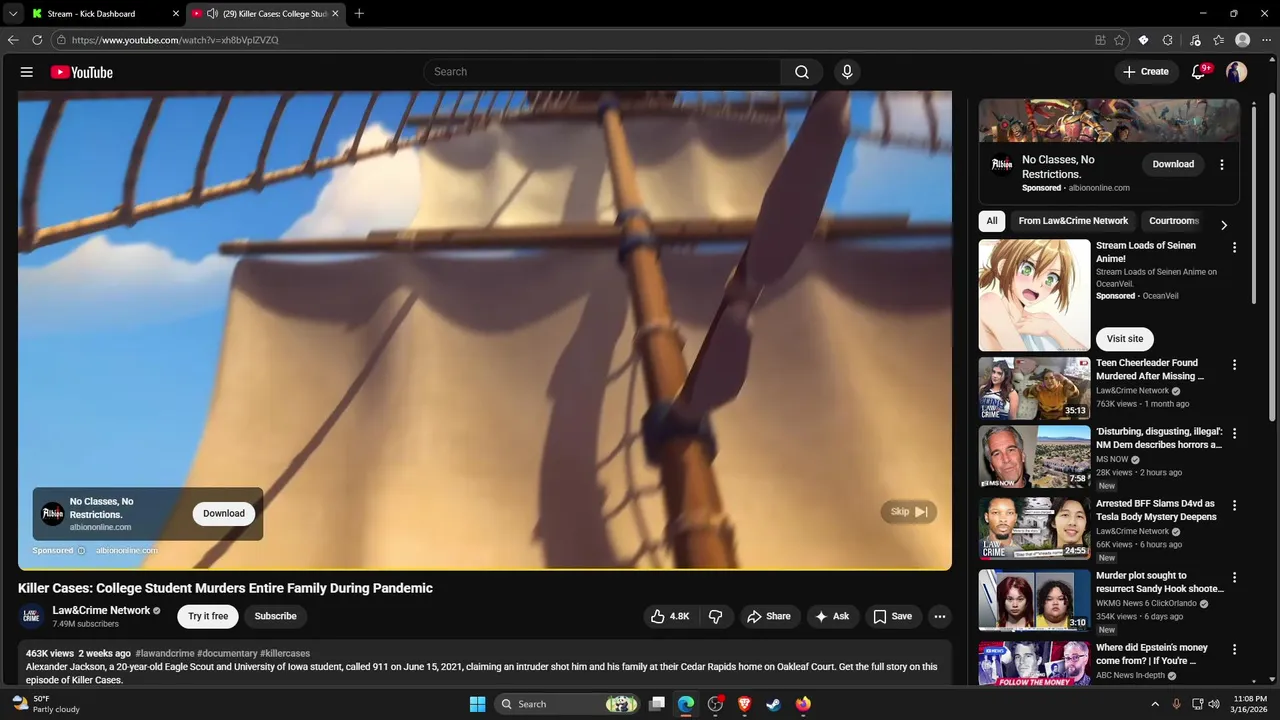The width and height of the screenshot is (1280, 720).
Task: Open the Arrested BFF Slams D4vd thumbnail
Action: click(1034, 529)
